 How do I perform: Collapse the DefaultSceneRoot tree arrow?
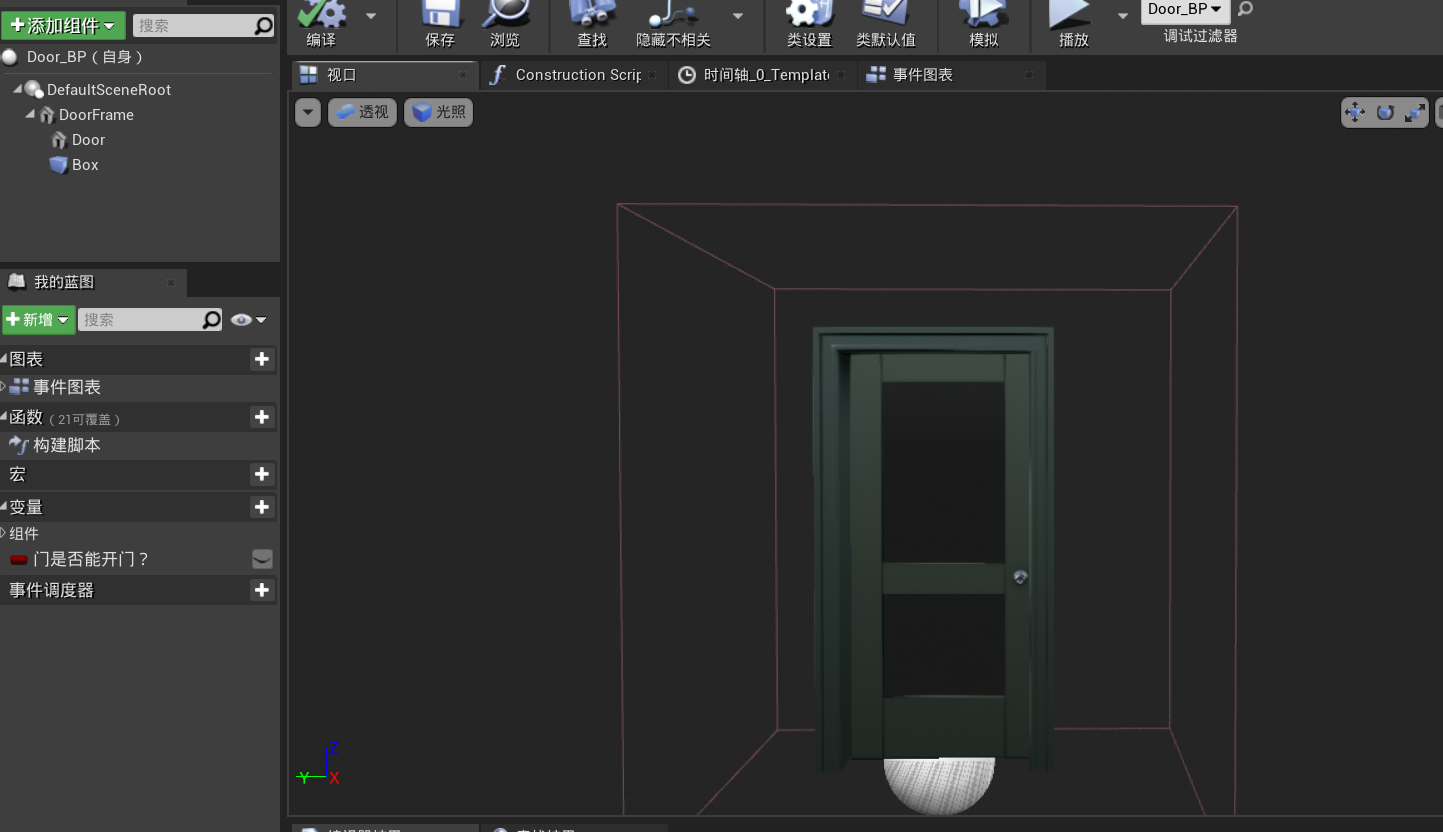coord(17,90)
